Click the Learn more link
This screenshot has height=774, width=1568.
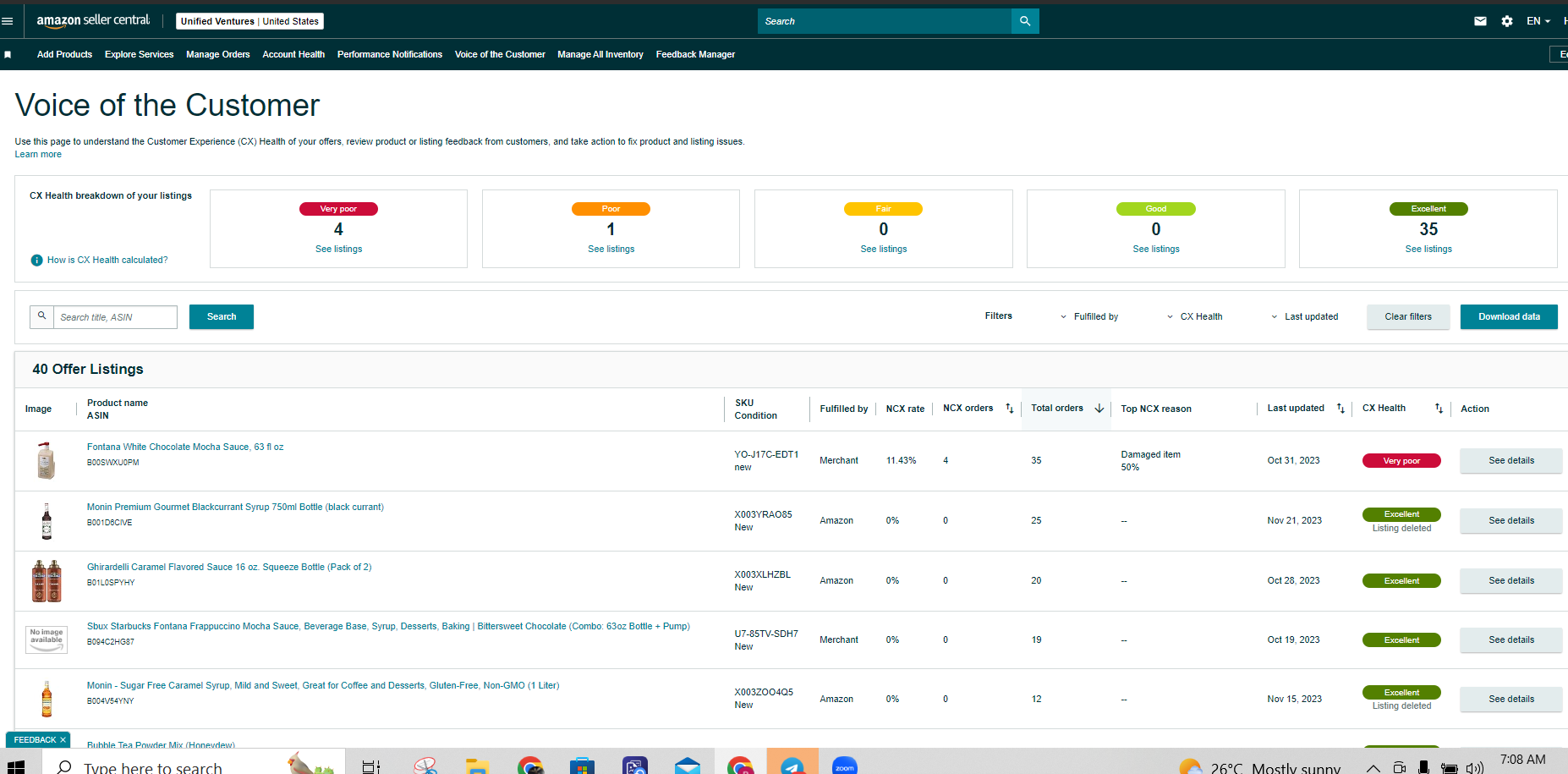point(38,155)
